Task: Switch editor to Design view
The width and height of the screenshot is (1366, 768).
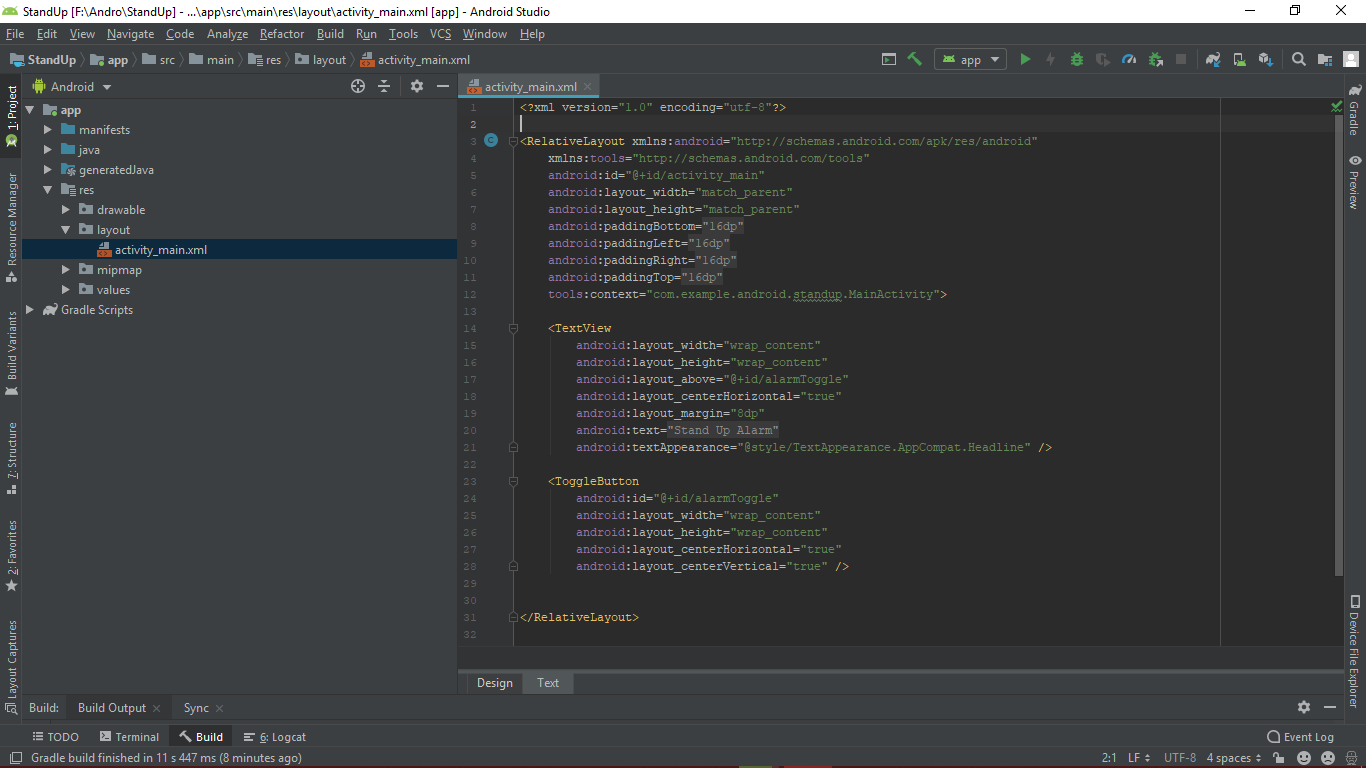Action: 494,683
